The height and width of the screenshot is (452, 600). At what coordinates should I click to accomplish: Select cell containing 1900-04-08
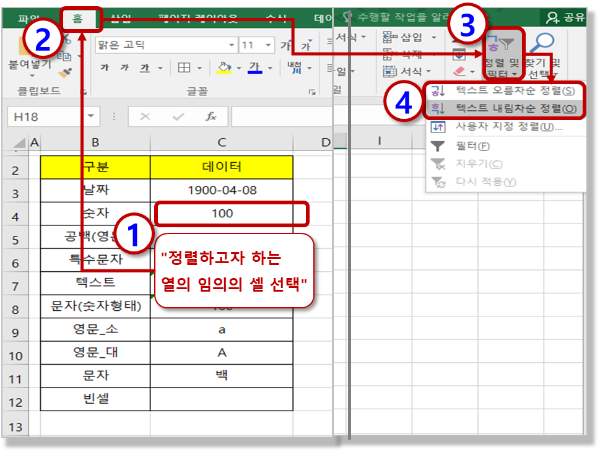[x=222, y=190]
